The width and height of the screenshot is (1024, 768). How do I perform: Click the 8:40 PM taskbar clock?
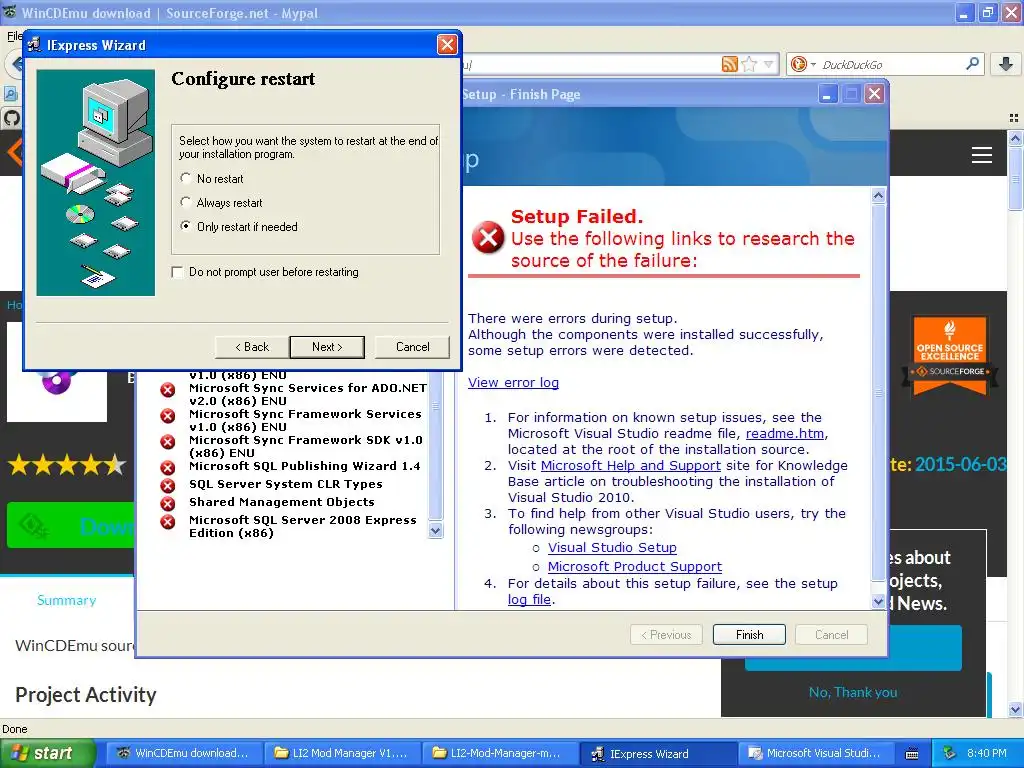pos(987,753)
